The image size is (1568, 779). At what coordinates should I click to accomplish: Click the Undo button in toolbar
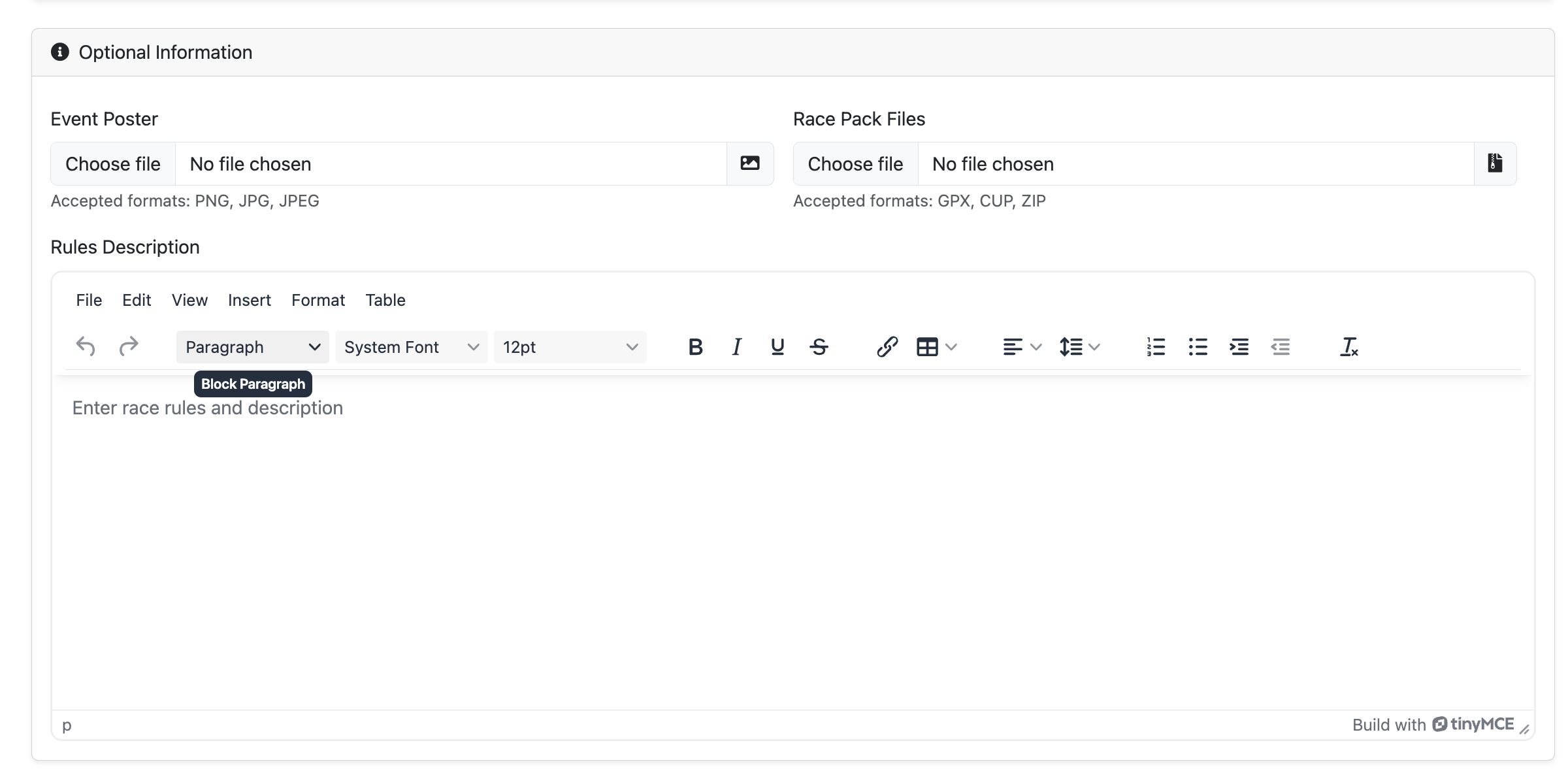point(85,346)
